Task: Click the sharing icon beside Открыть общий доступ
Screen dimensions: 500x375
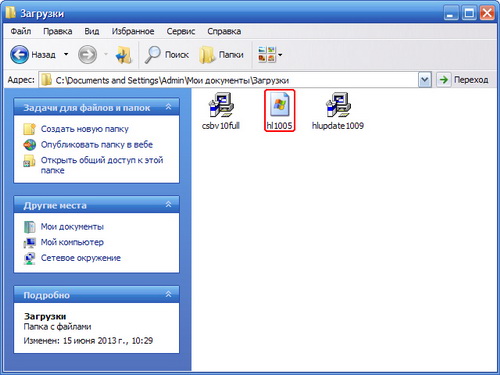Action: [x=29, y=161]
